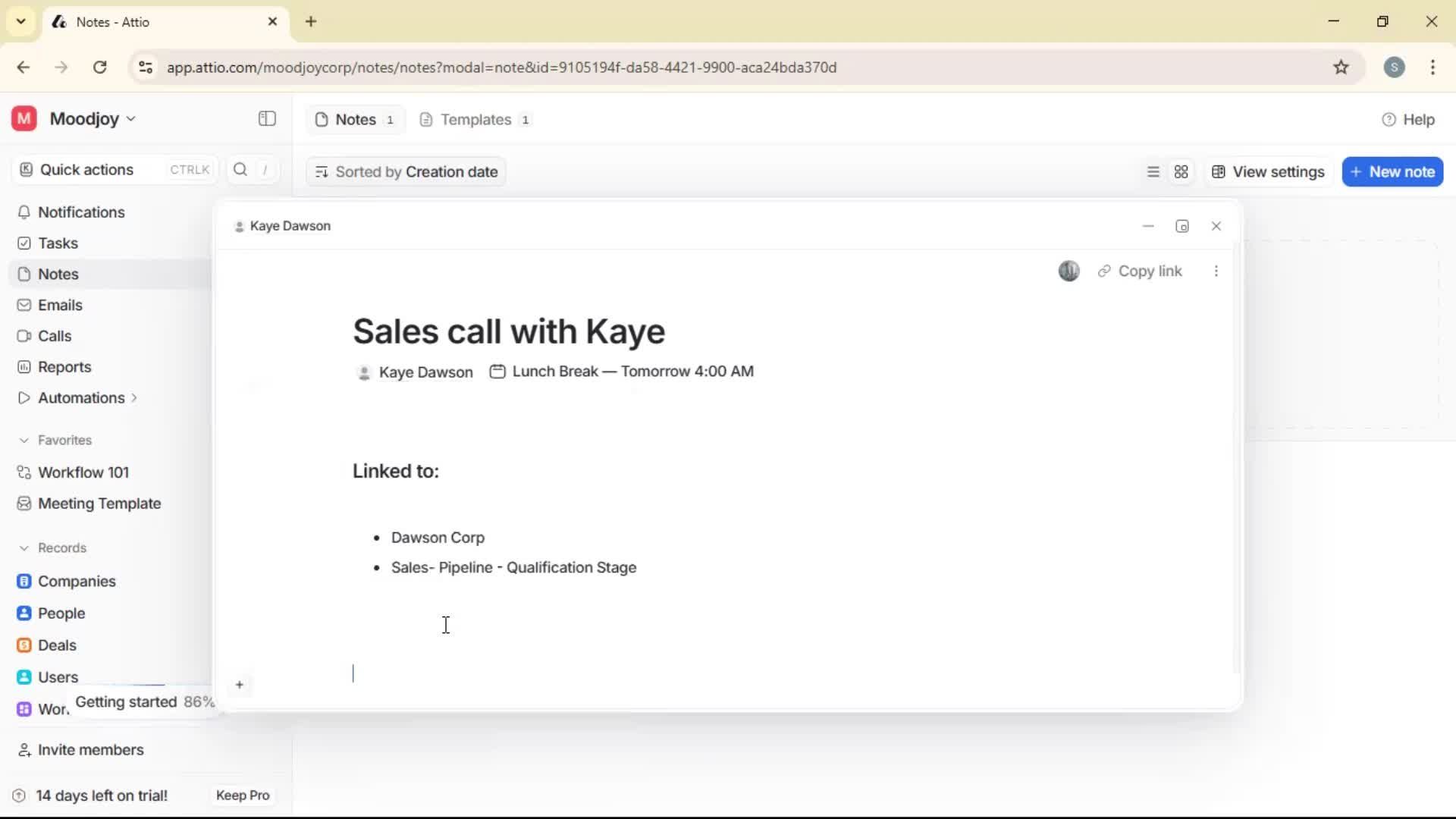Copy the note link
The height and width of the screenshot is (819, 1456).
tap(1141, 271)
